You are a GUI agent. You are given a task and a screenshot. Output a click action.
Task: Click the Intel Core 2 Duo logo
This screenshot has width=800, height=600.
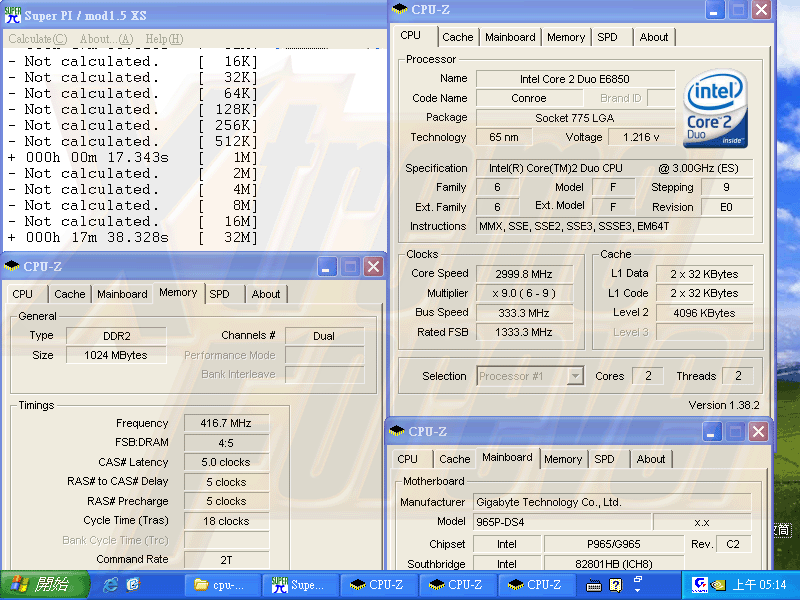coord(715,109)
